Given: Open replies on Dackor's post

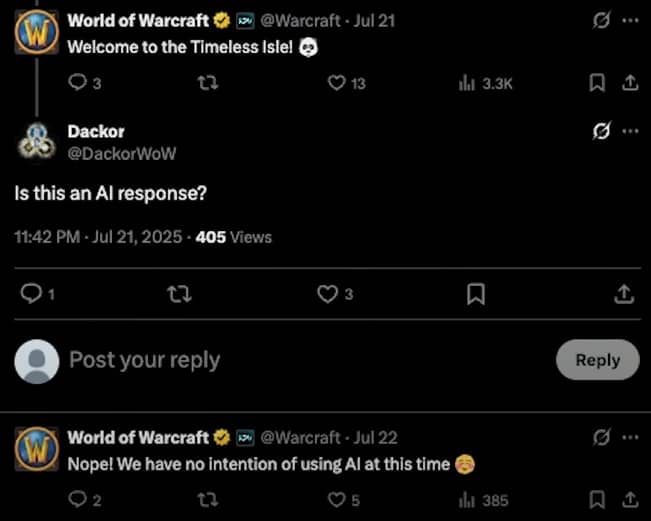Looking at the screenshot, I should 32,294.
